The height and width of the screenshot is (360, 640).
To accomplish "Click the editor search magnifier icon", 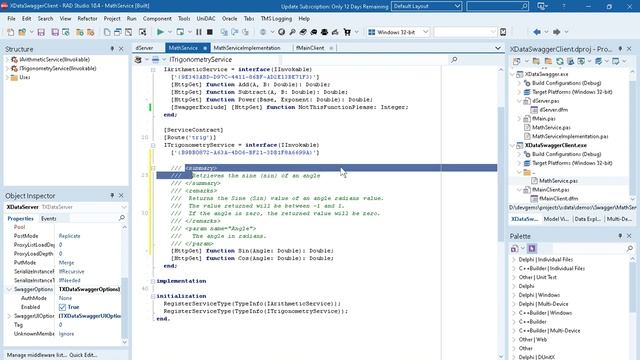I will point(454,60).
